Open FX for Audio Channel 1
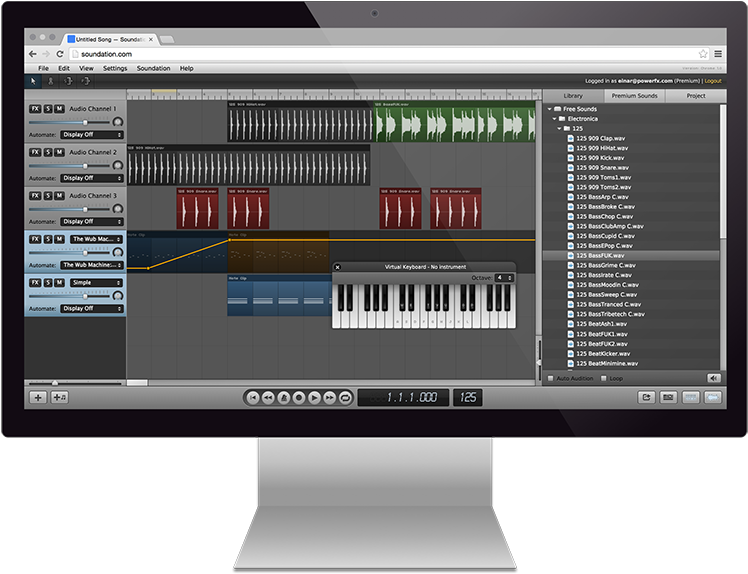Image resolution: width=748 pixels, height=574 pixels. coord(35,109)
